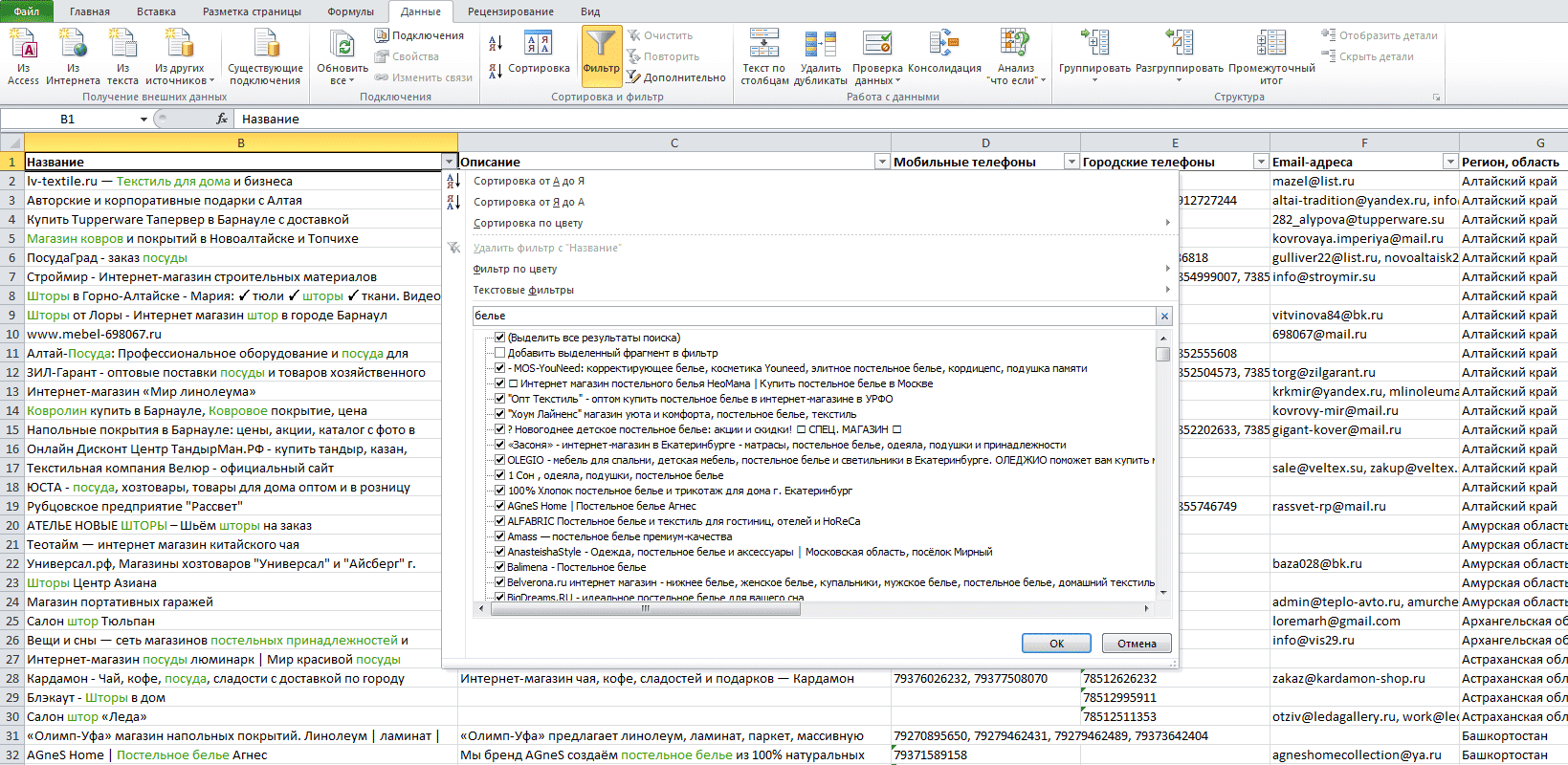
Task: Uncheck the 'Amass' filter item
Action: [x=499, y=536]
